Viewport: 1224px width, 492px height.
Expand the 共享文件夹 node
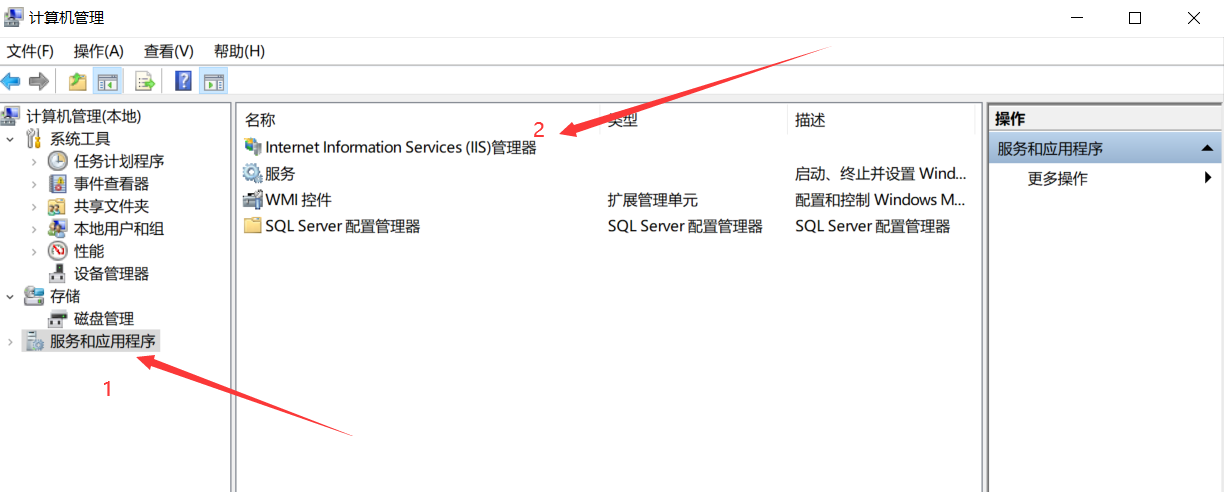click(x=34, y=206)
